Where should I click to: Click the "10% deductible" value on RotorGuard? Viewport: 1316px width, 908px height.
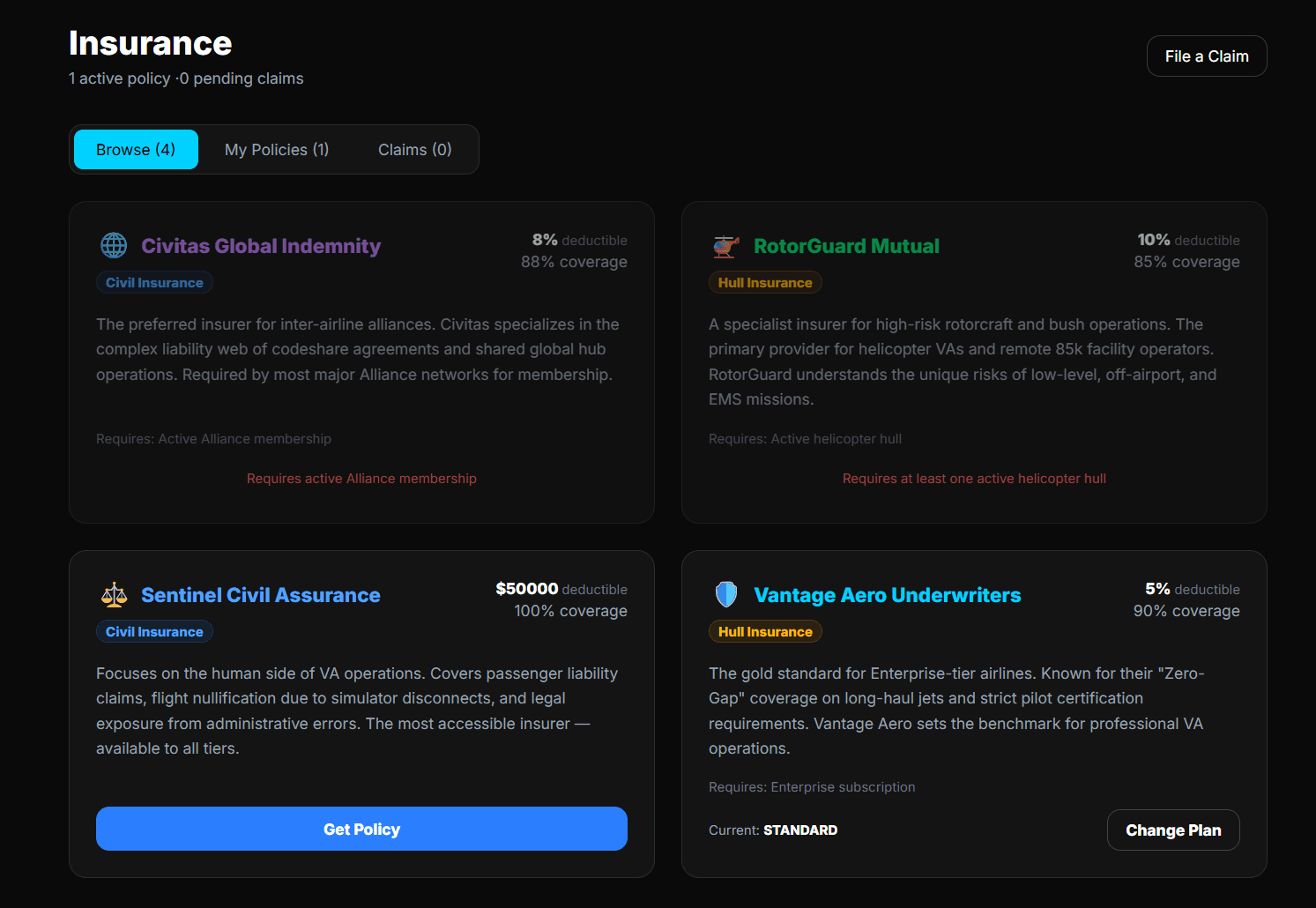click(x=1188, y=240)
